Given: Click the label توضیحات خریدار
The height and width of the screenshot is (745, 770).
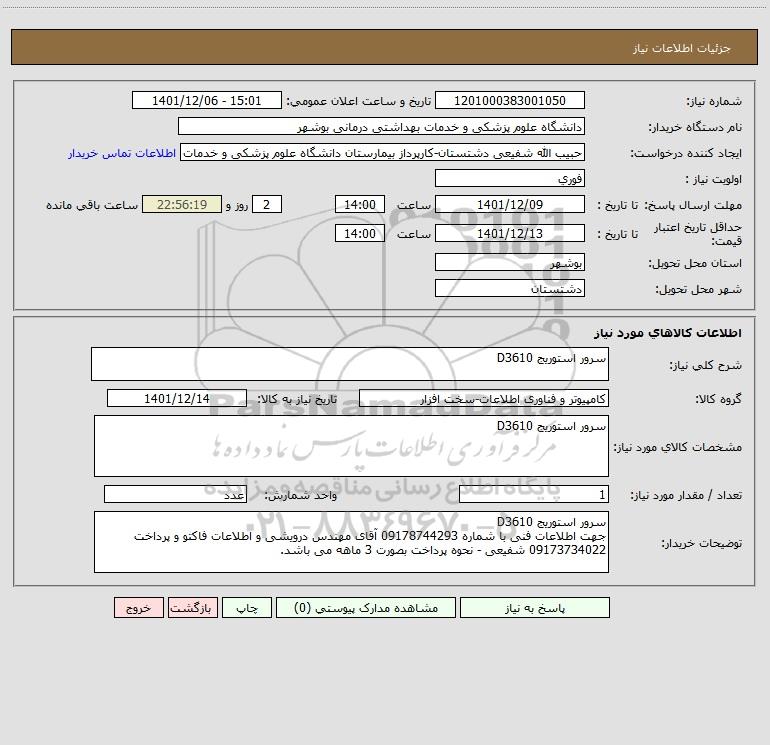Looking at the screenshot, I should click(701, 543).
